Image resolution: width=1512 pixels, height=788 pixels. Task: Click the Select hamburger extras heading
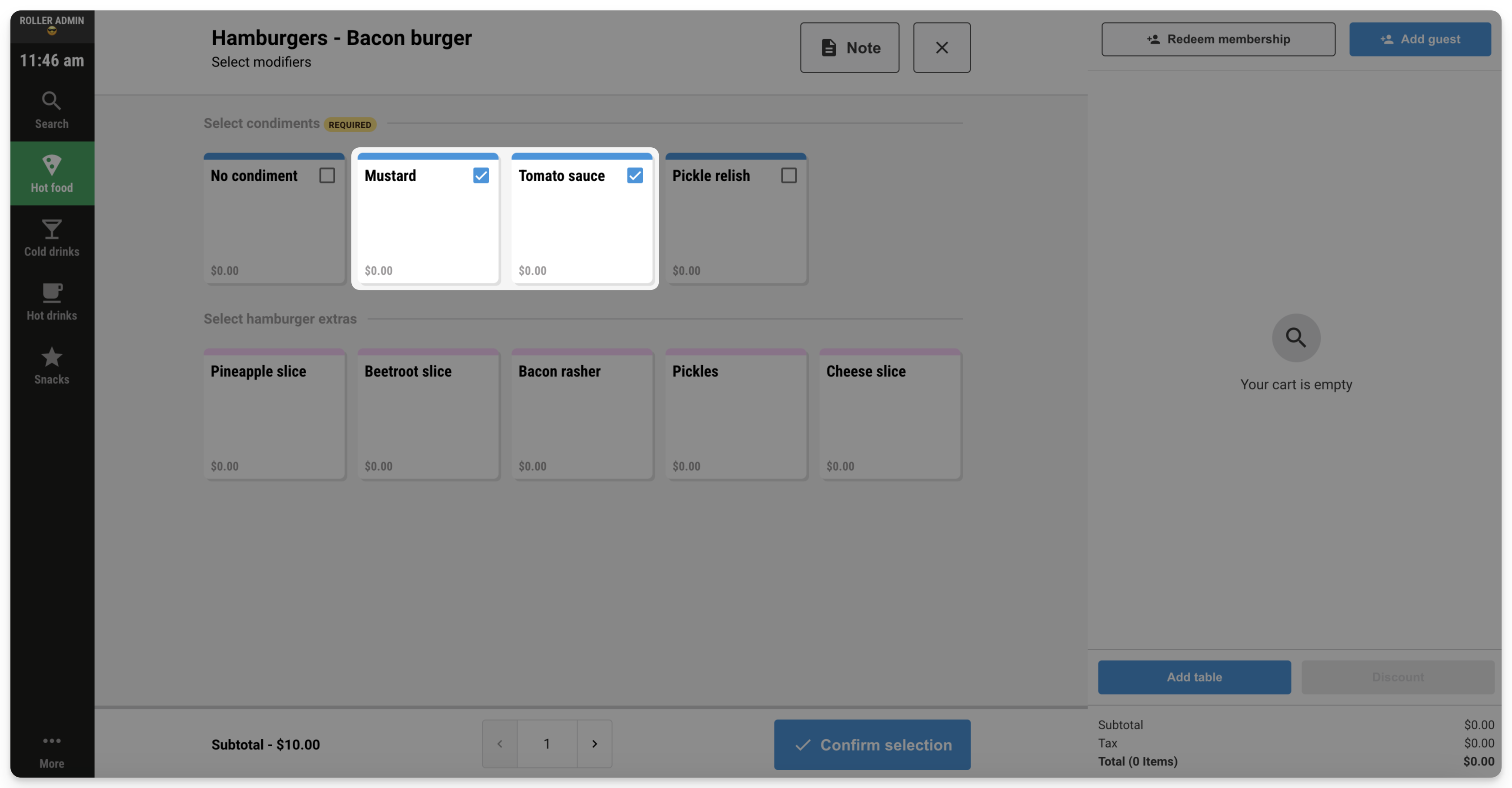coord(280,319)
